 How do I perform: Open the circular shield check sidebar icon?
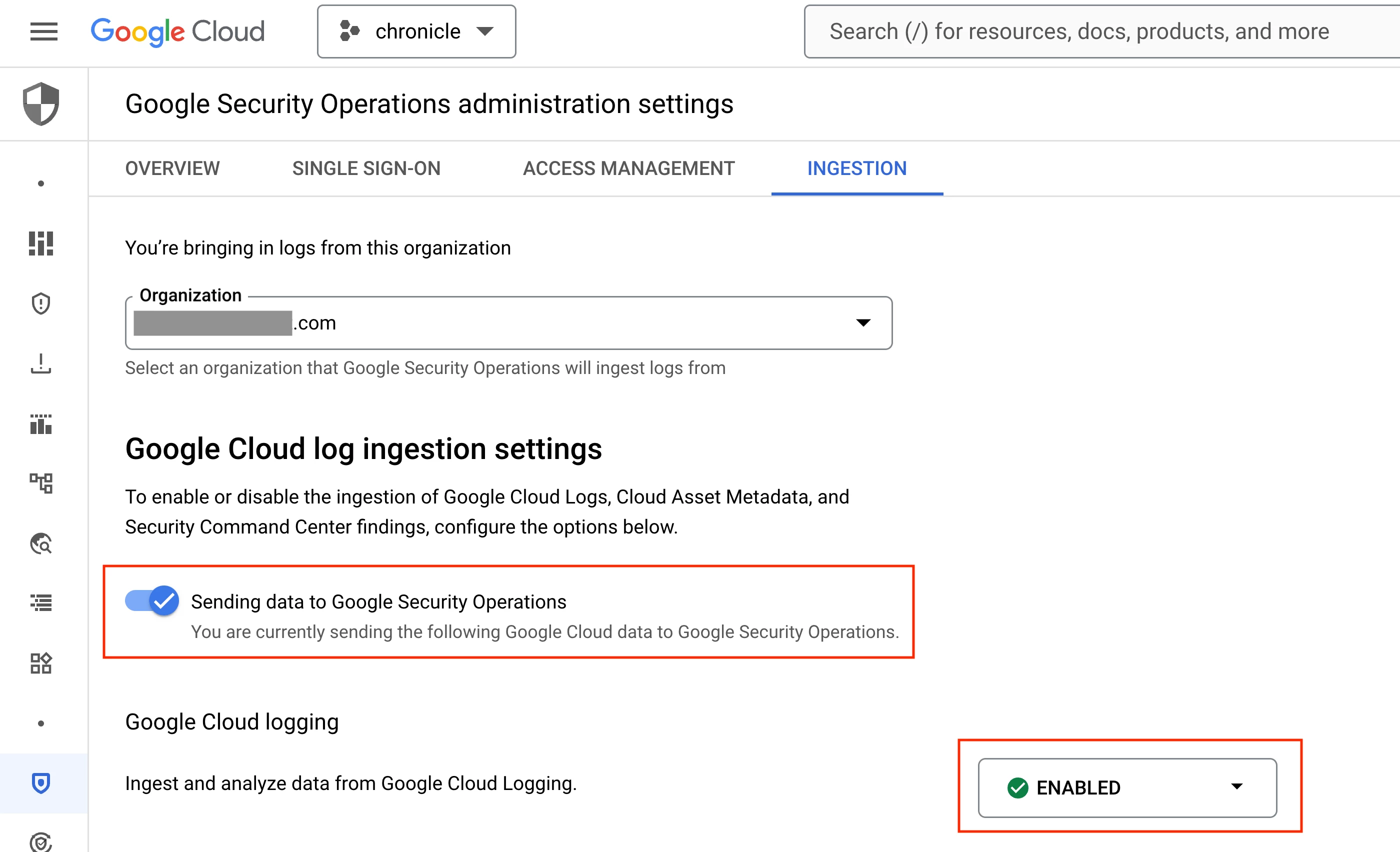[x=41, y=842]
